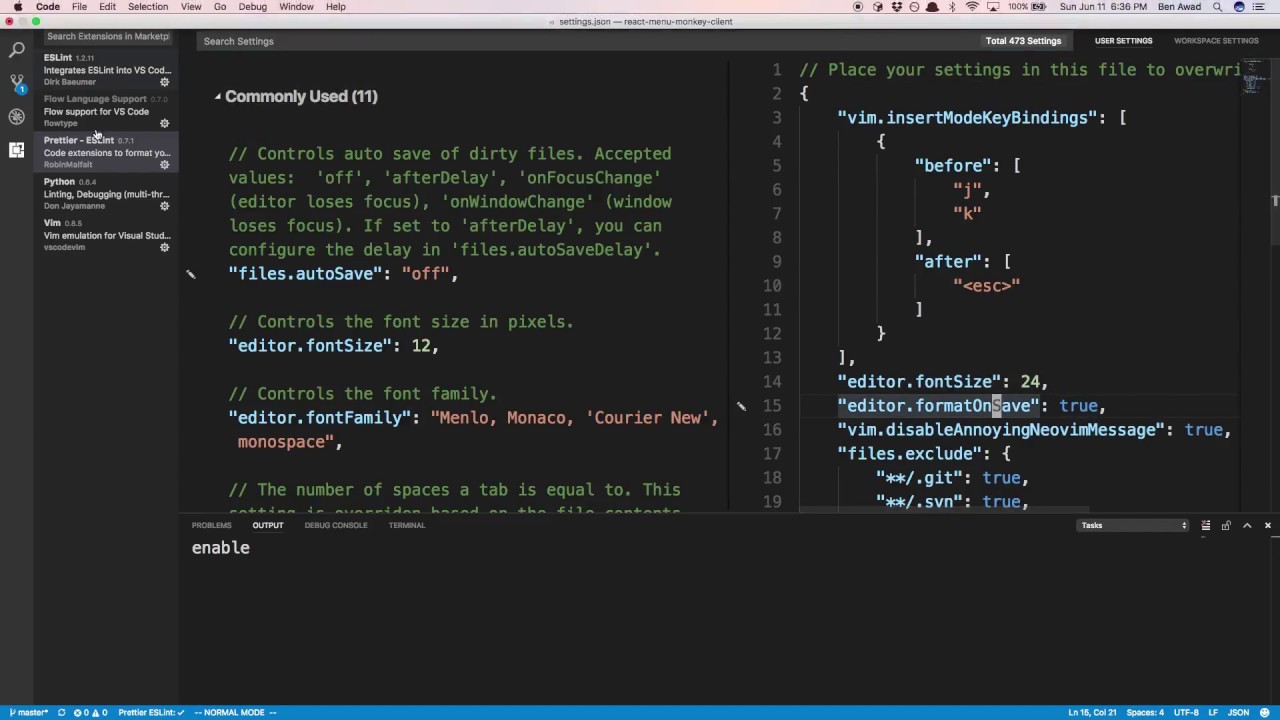Open errors and warnings count in status bar
The height and width of the screenshot is (720, 1280).
(x=91, y=712)
